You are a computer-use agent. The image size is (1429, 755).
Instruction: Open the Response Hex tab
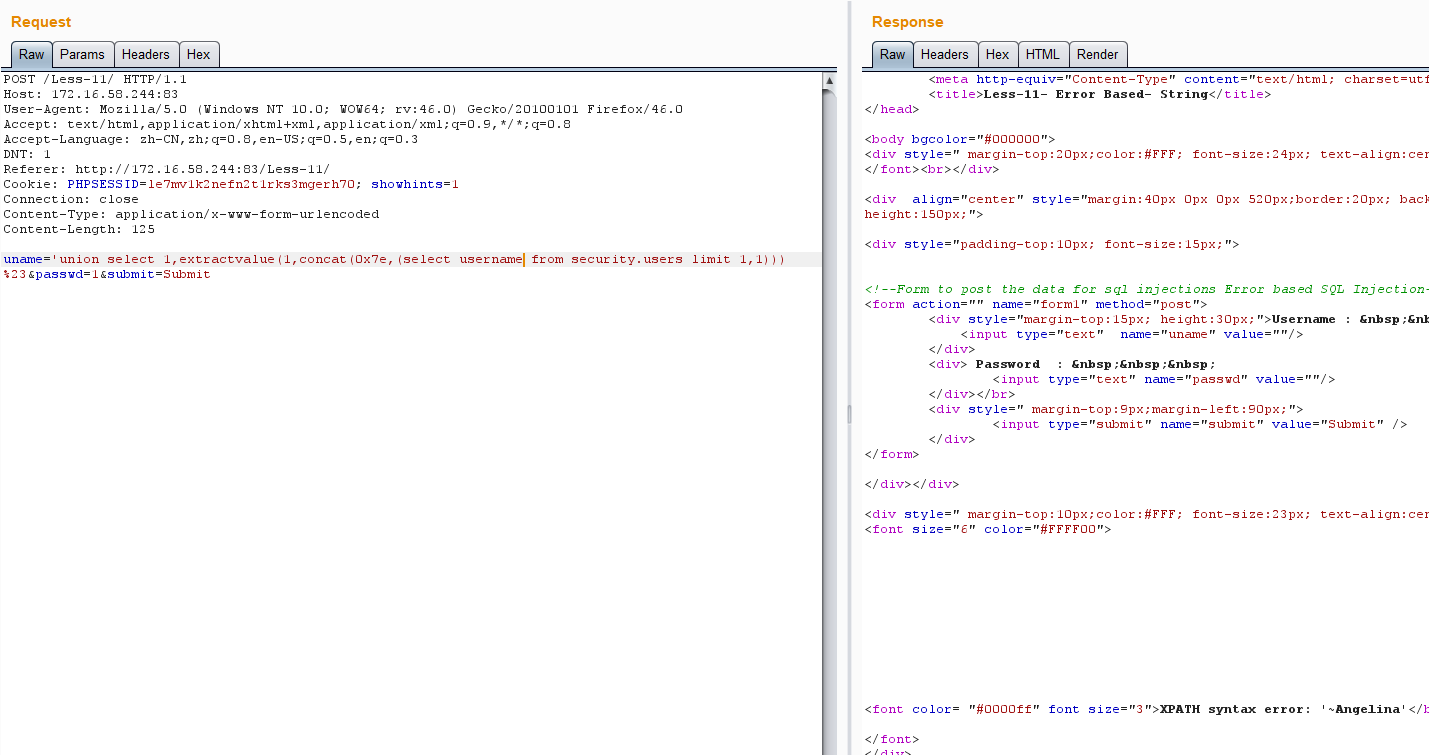[997, 54]
